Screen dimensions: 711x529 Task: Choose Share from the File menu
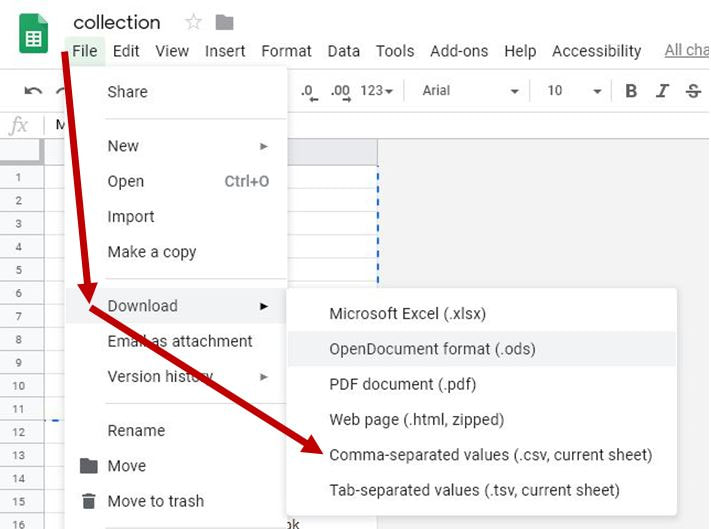(176, 92)
